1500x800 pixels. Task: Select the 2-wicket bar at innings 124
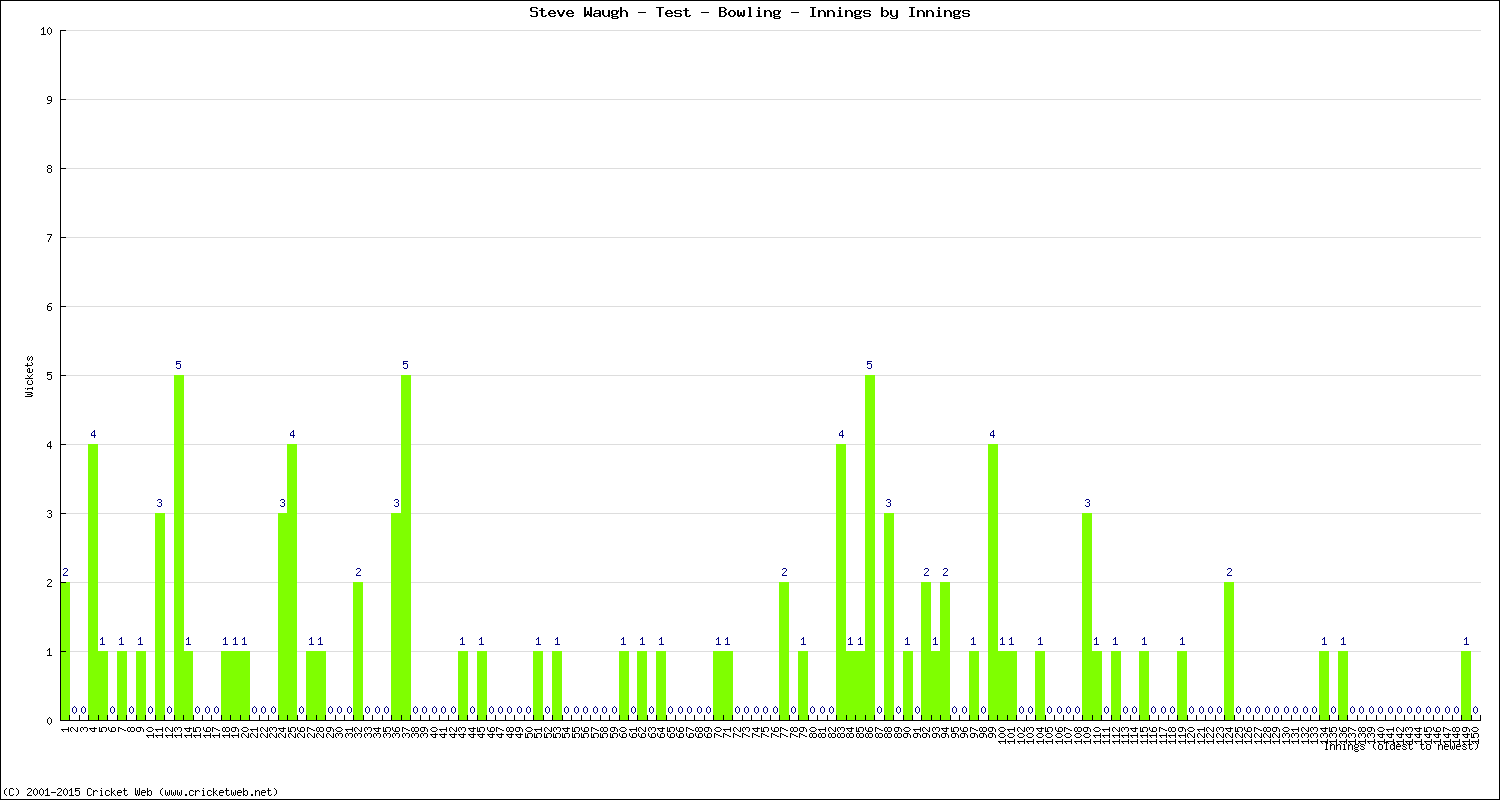click(1230, 651)
